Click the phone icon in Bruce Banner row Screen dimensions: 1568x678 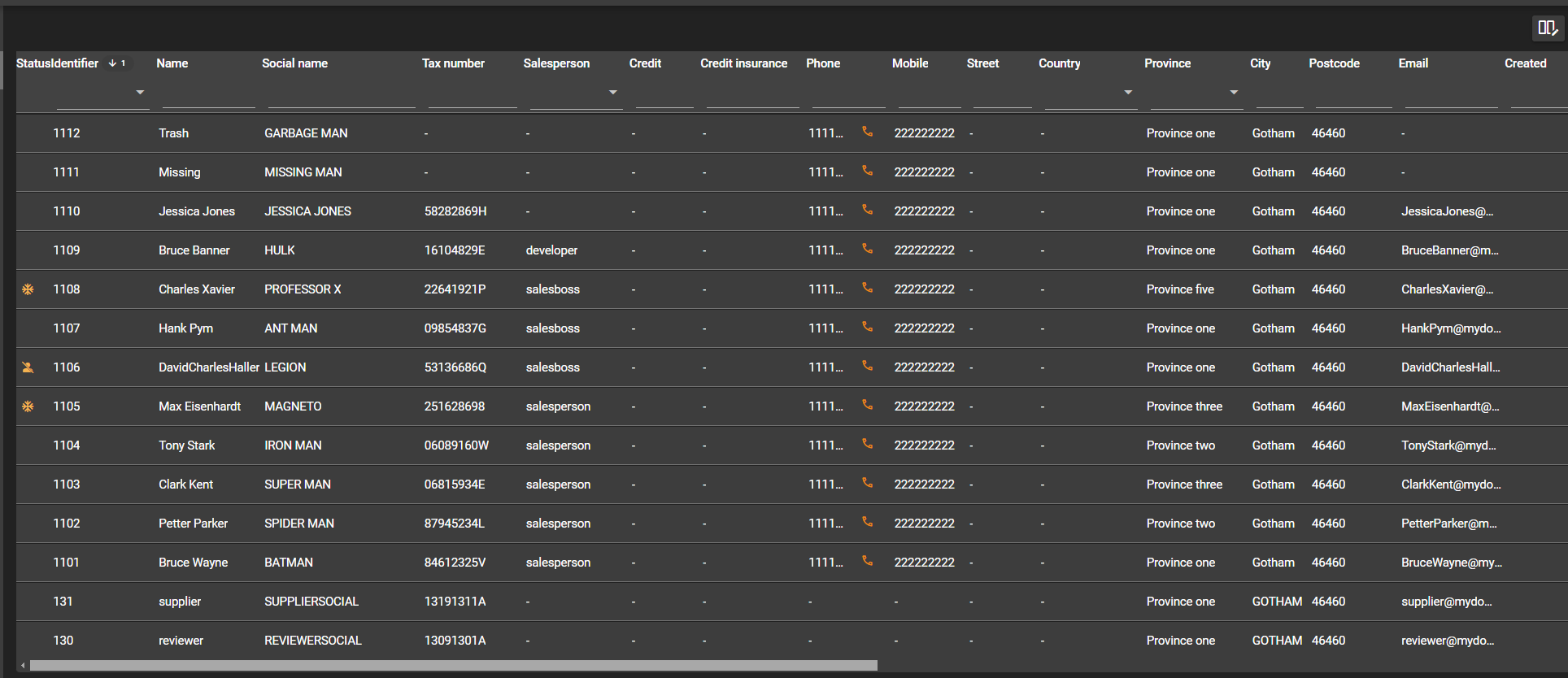[x=868, y=249]
